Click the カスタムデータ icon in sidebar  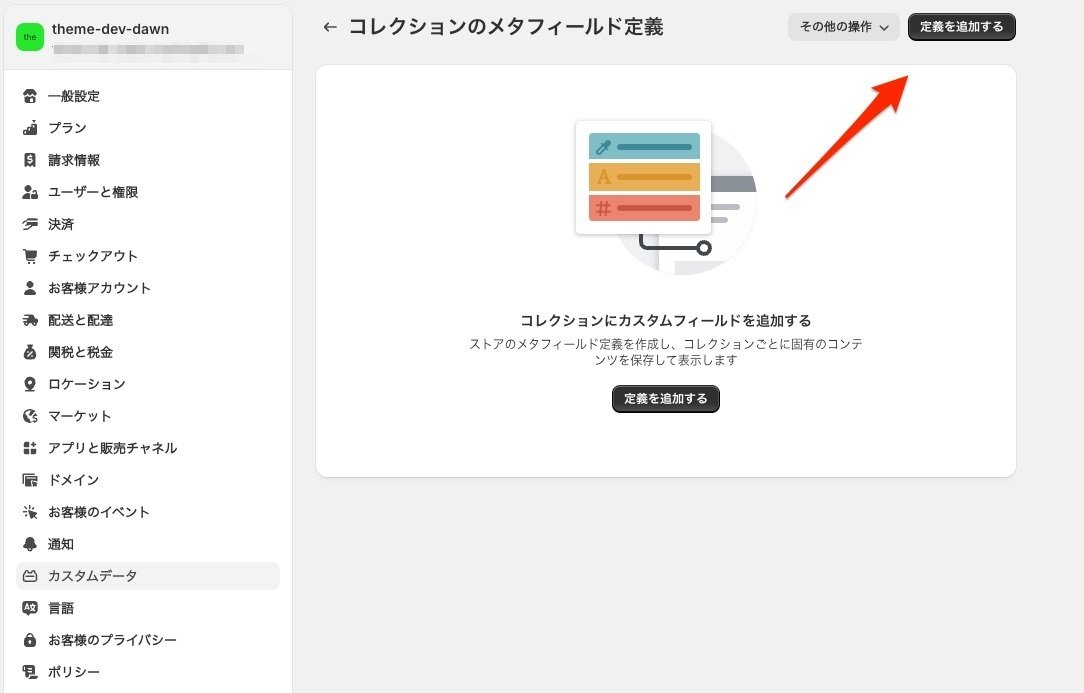pyautogui.click(x=31, y=576)
